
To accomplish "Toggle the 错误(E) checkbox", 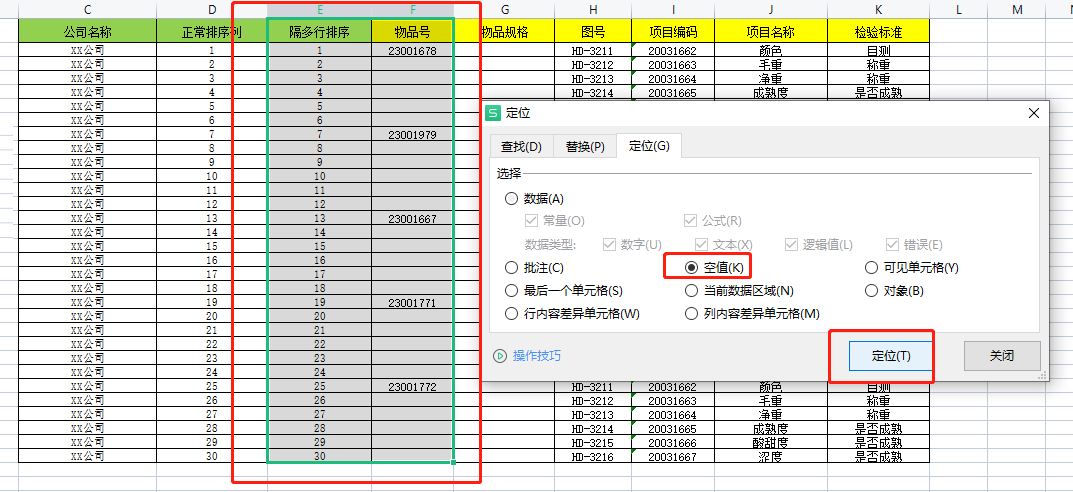I will (892, 244).
